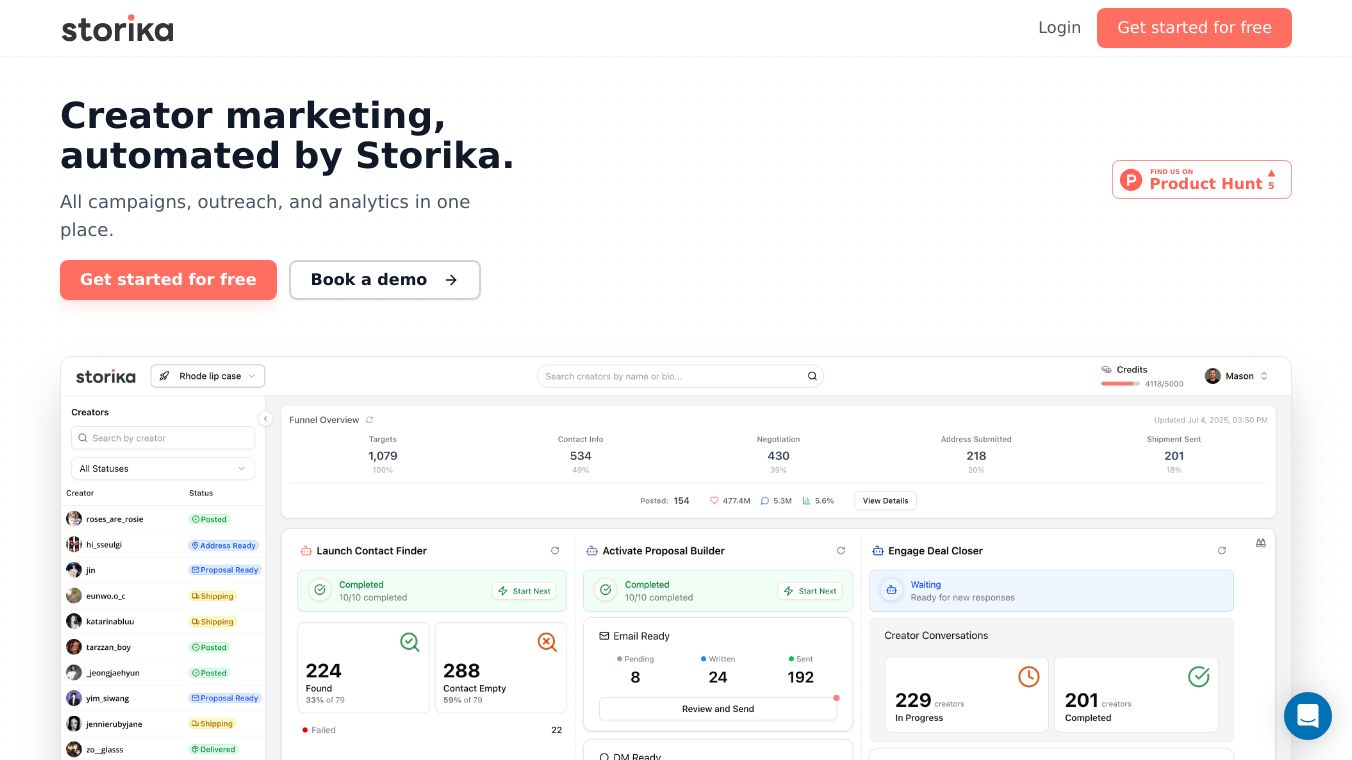
Task: Open the Mason account menu
Action: [x=1237, y=376]
